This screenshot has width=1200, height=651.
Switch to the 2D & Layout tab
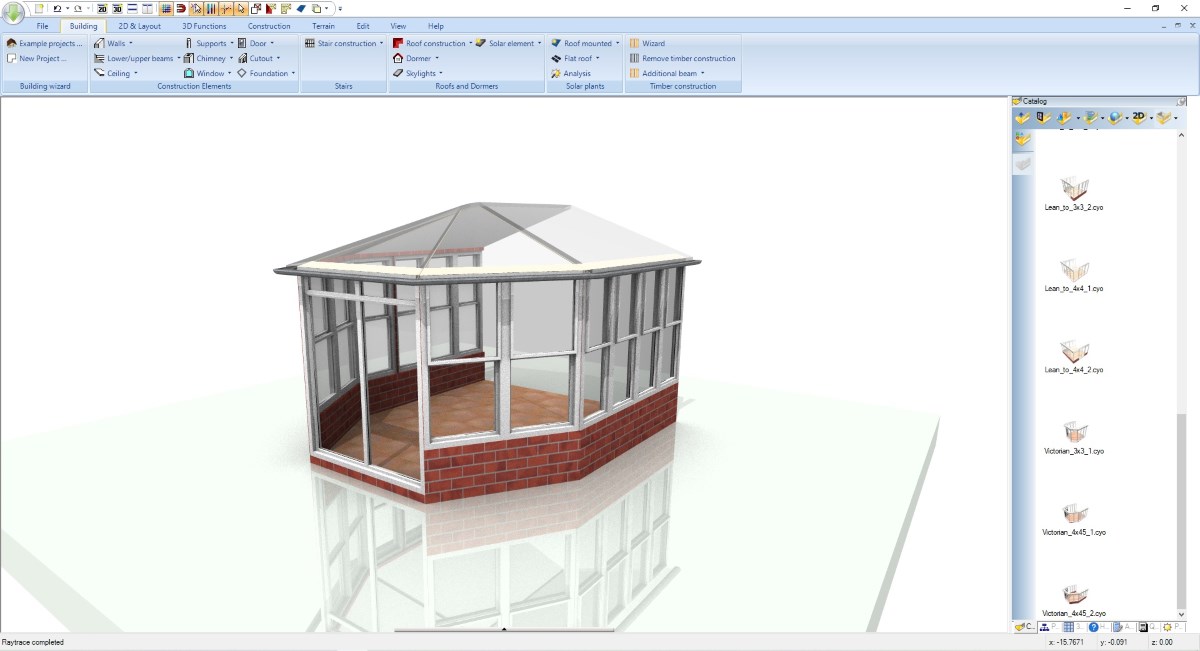139,26
